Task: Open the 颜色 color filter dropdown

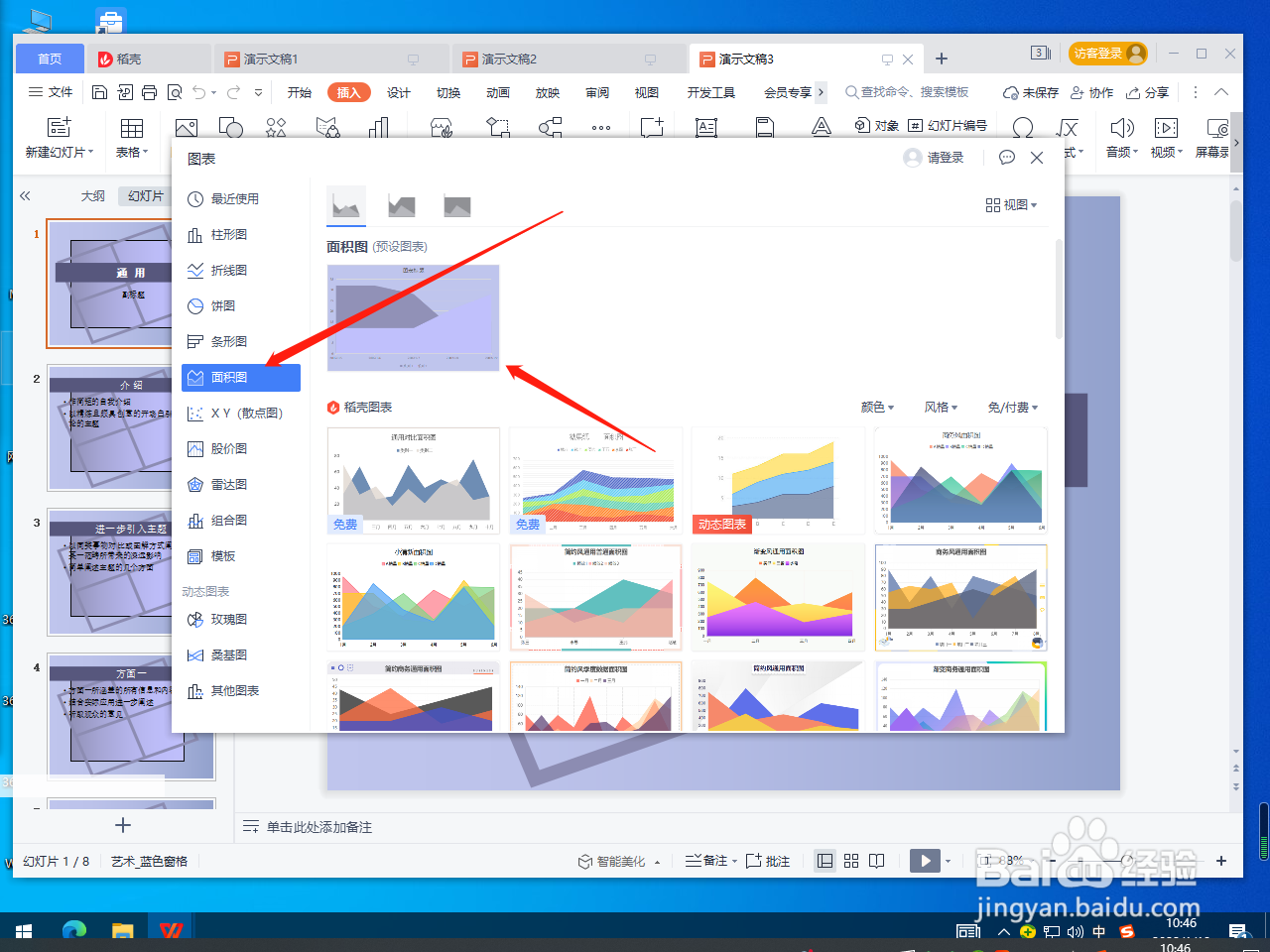Action: [x=877, y=407]
